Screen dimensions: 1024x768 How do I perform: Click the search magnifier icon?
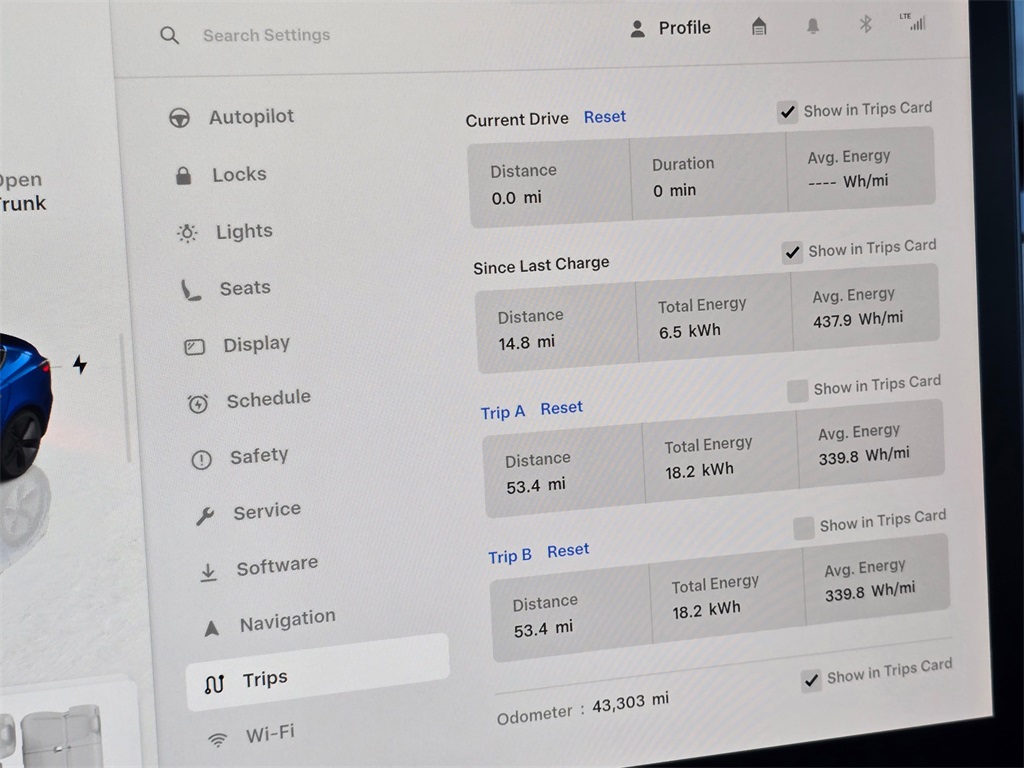click(x=170, y=35)
